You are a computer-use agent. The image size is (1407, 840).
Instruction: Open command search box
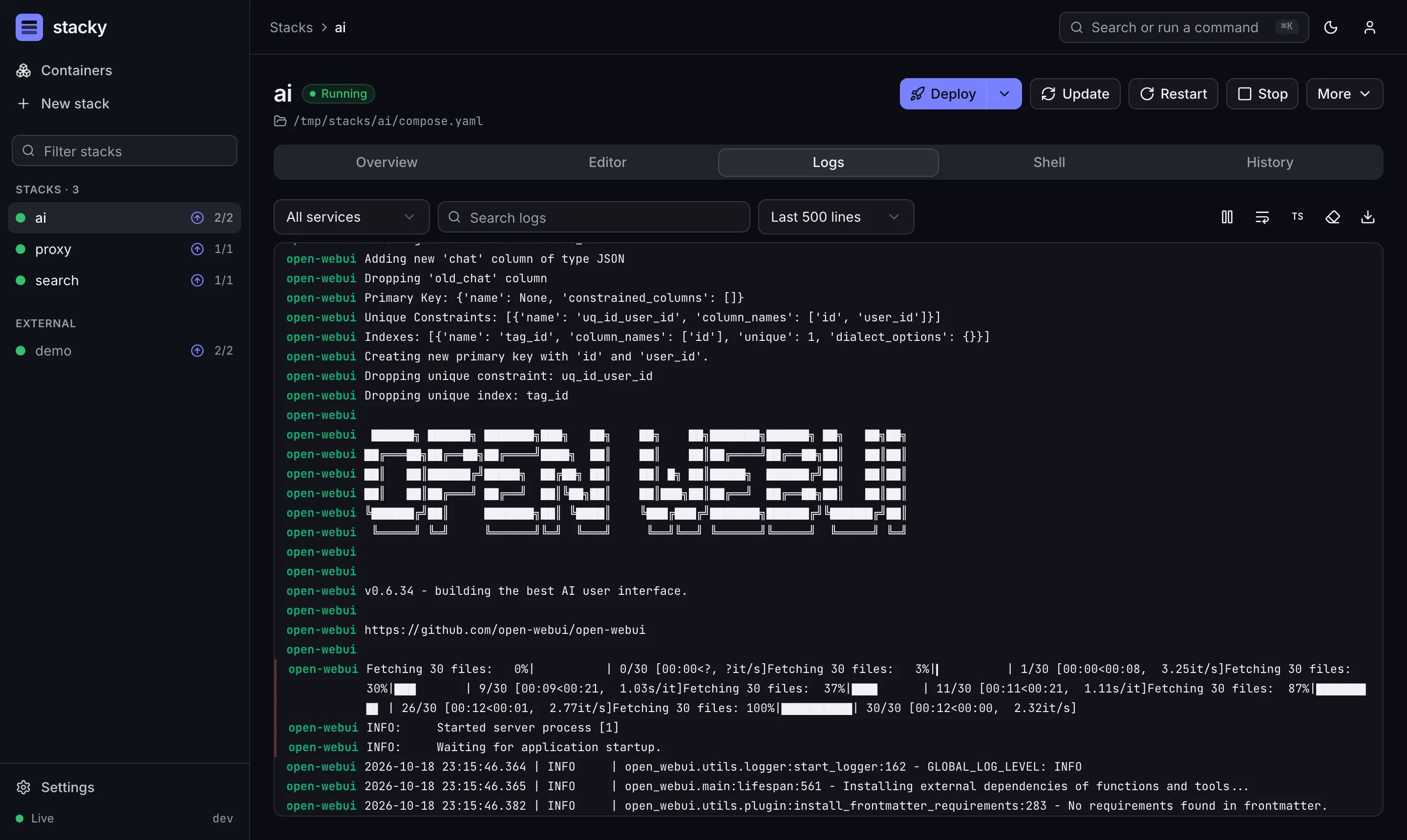click(x=1184, y=27)
